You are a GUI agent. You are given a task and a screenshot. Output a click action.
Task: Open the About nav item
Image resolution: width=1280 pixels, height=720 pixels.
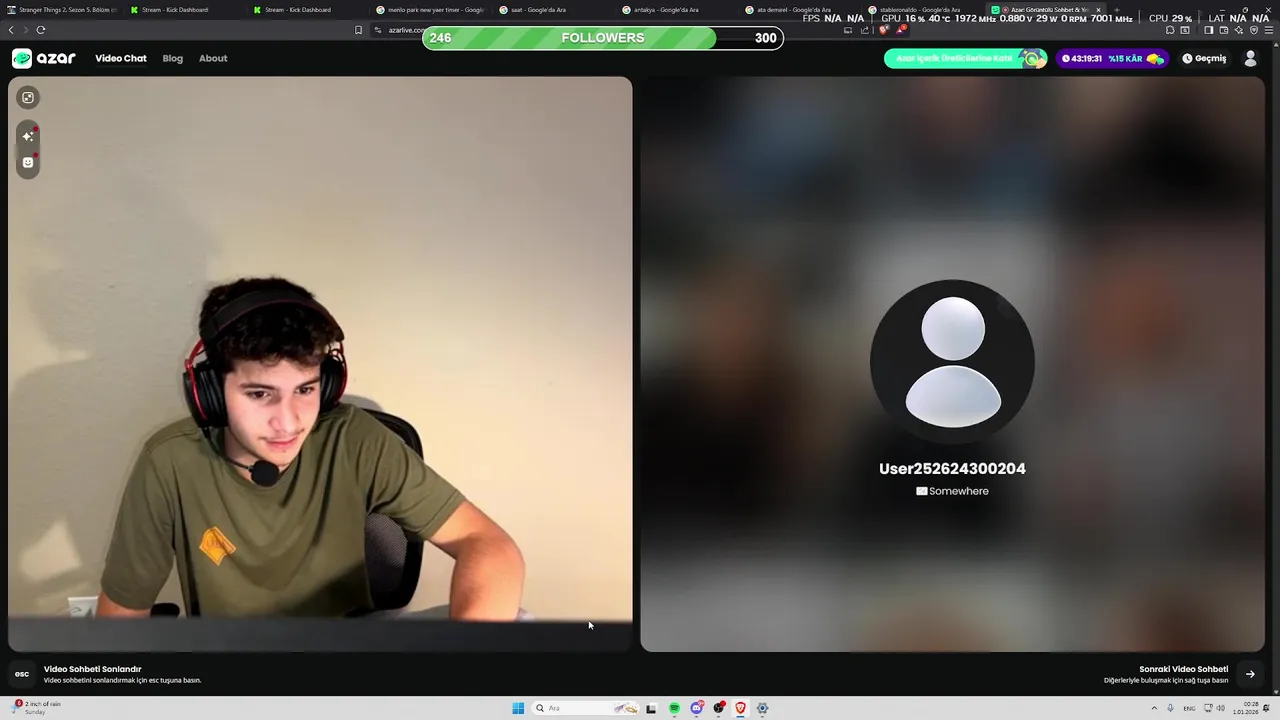pos(213,58)
